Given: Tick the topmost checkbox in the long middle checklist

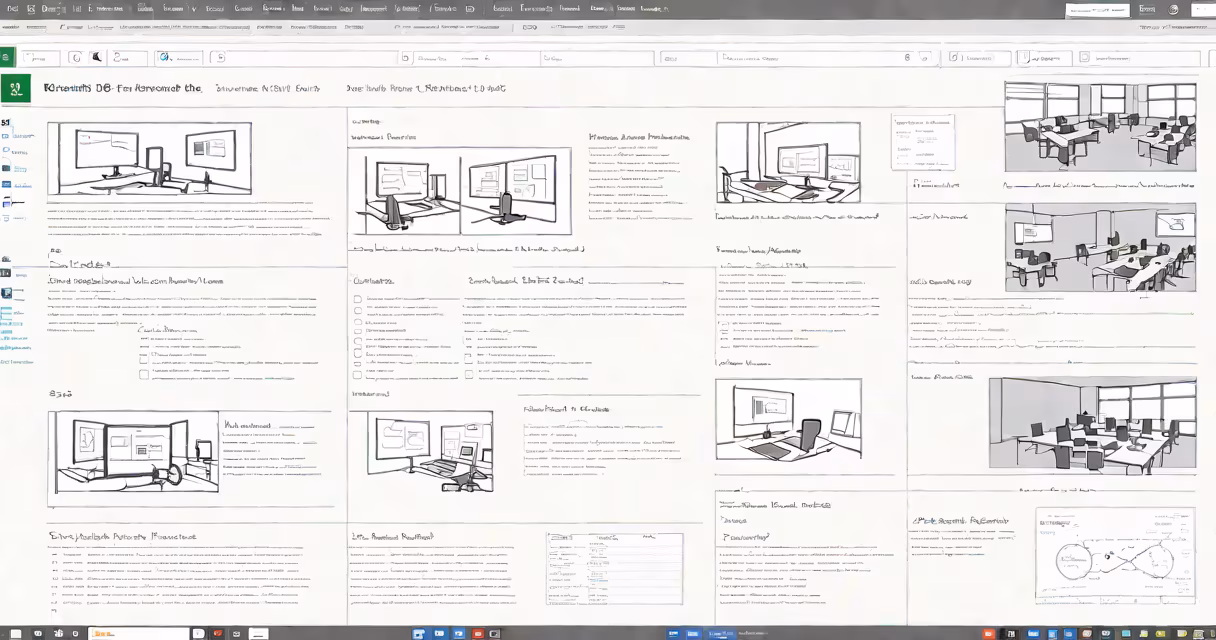Looking at the screenshot, I should 358,298.
